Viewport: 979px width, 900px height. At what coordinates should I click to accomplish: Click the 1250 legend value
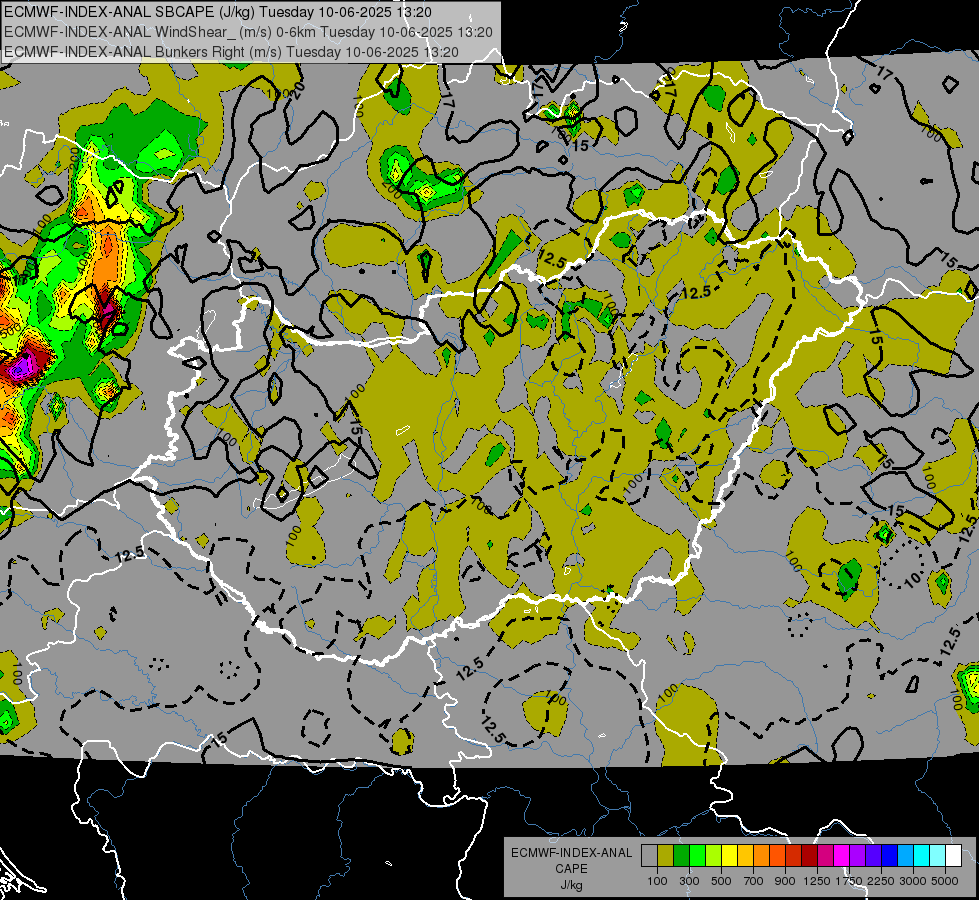pyautogui.click(x=817, y=881)
